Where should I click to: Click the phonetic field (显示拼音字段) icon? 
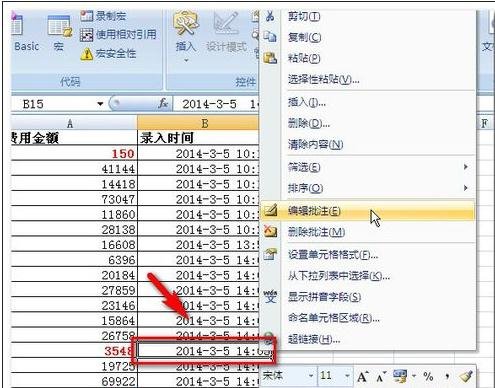click(270, 296)
